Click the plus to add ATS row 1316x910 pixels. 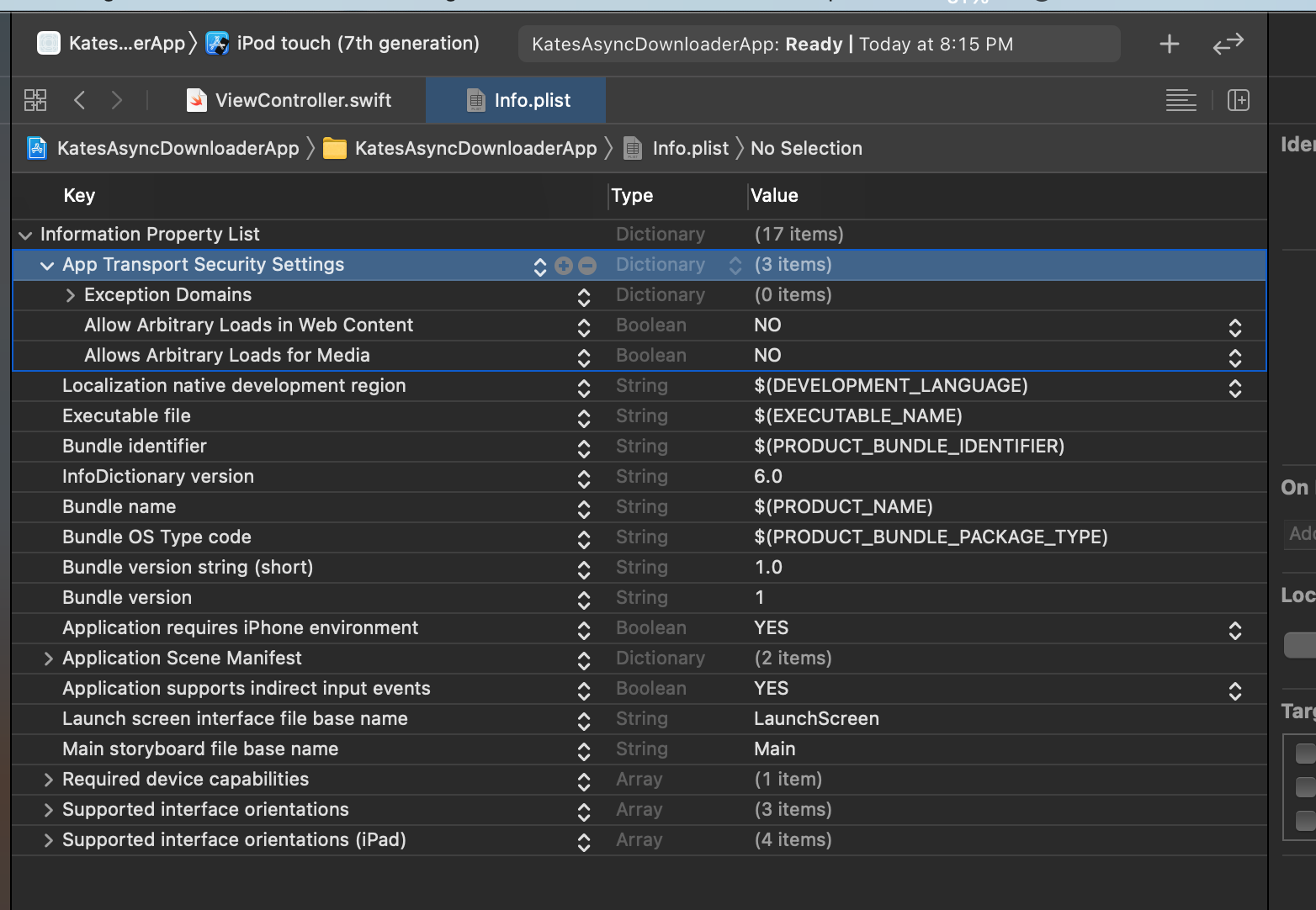click(x=564, y=266)
